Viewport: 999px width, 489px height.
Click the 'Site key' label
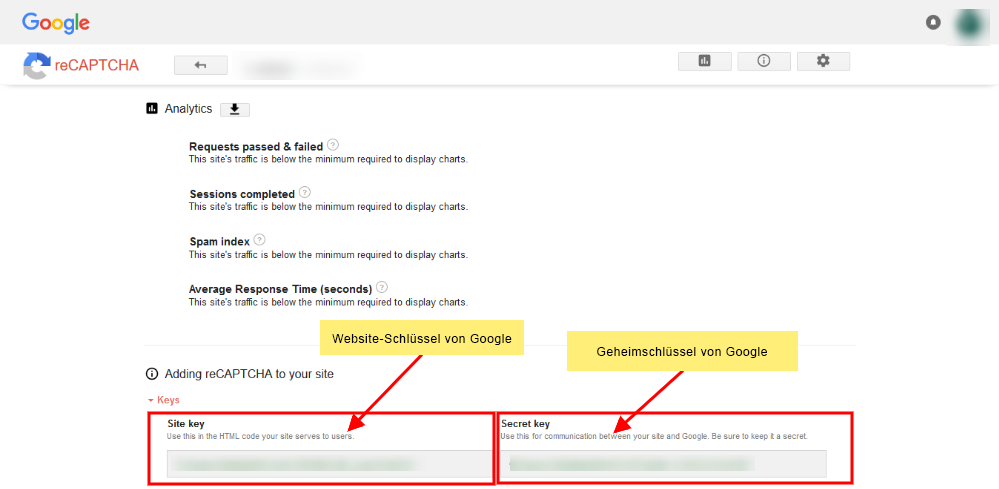point(186,423)
